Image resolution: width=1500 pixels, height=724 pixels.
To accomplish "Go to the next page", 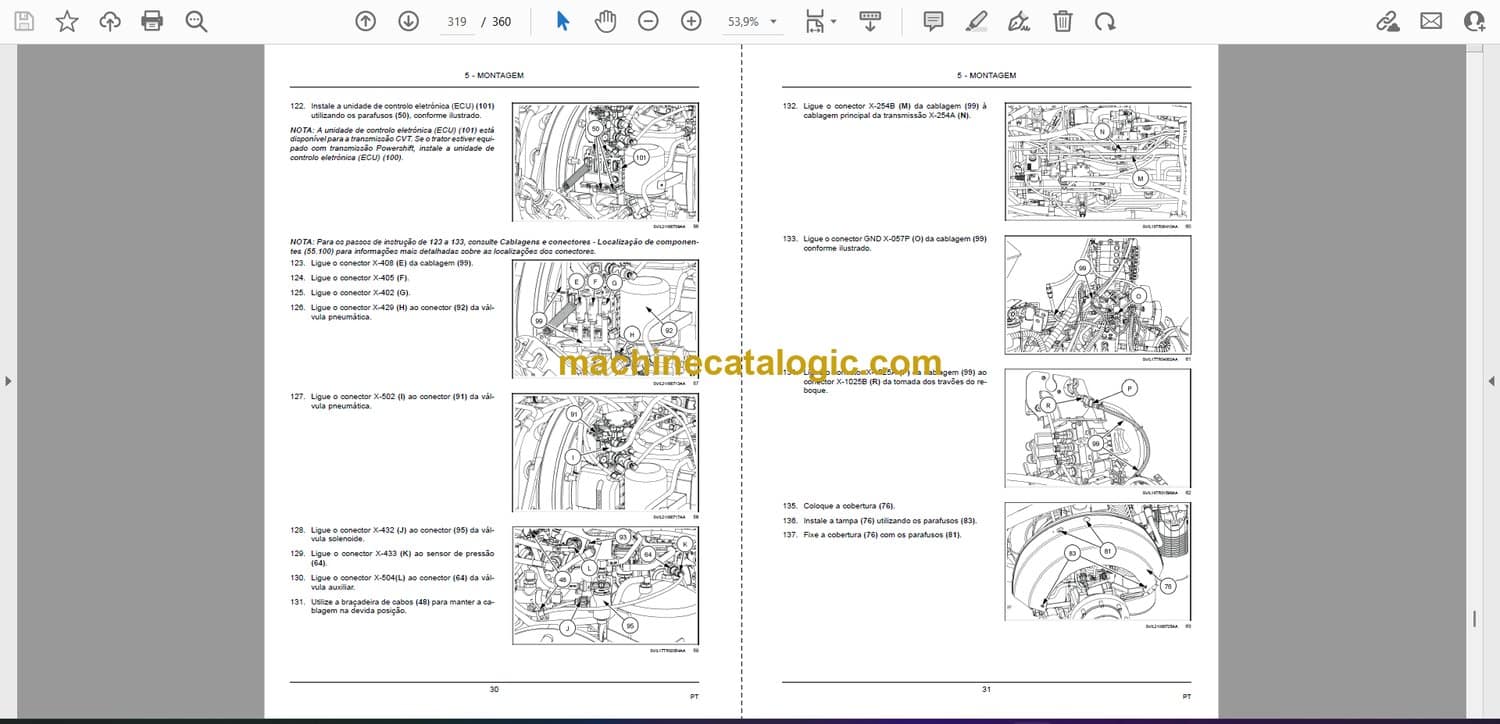I will pyautogui.click(x=408, y=21).
